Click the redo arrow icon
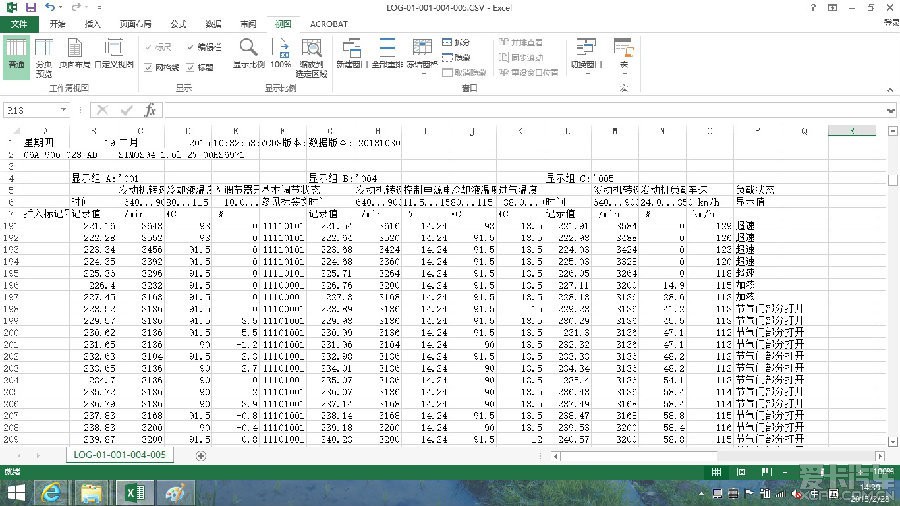900x506 pixels. [76, 7]
